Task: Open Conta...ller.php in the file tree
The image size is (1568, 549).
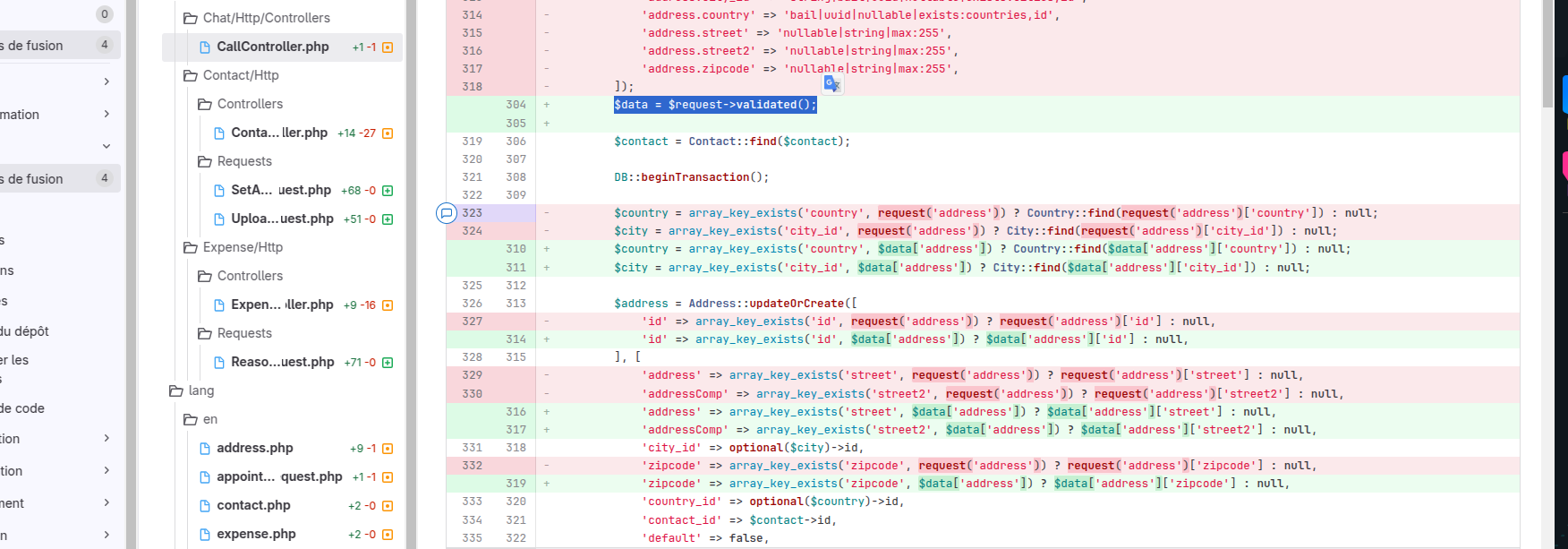Action: [x=279, y=133]
